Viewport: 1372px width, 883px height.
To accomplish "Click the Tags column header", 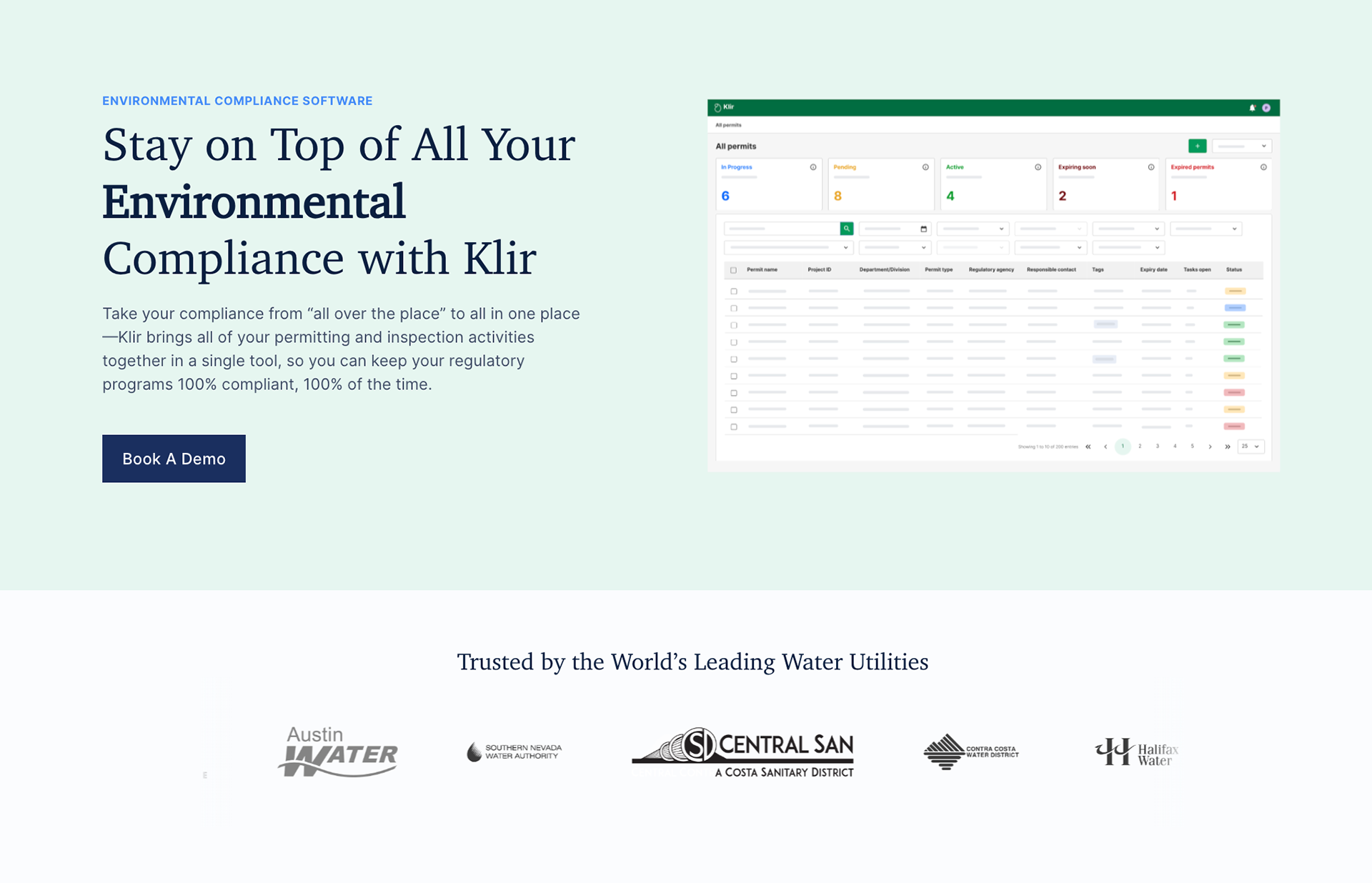I will tap(1098, 270).
